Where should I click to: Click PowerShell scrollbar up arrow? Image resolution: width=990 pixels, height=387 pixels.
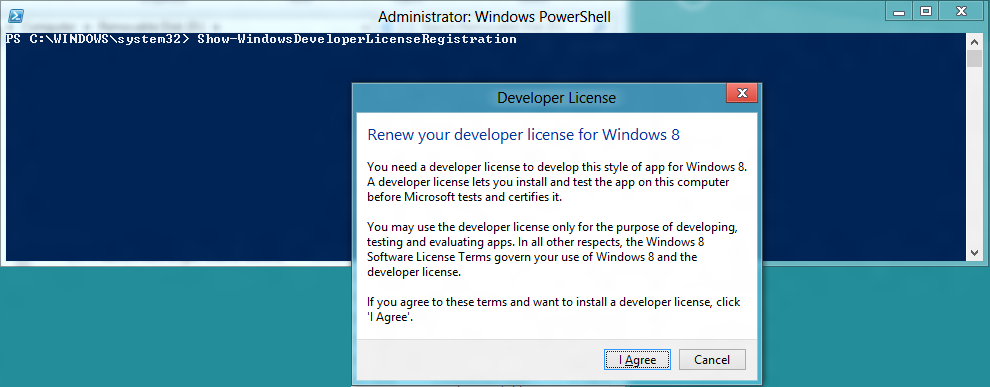click(975, 42)
